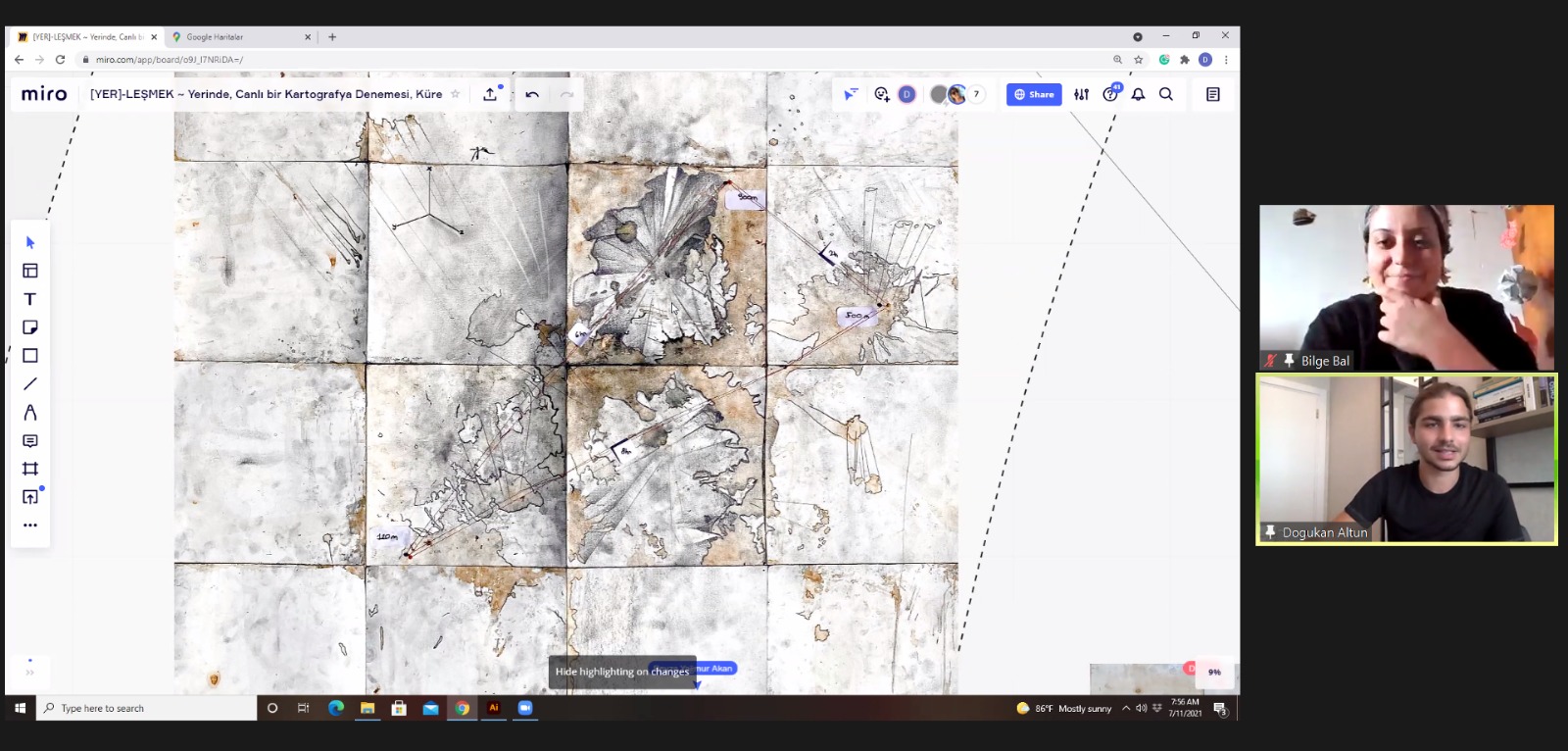This screenshot has width=1568, height=751.
Task: Open the taskbar volume icon
Action: pyautogui.click(x=1141, y=708)
